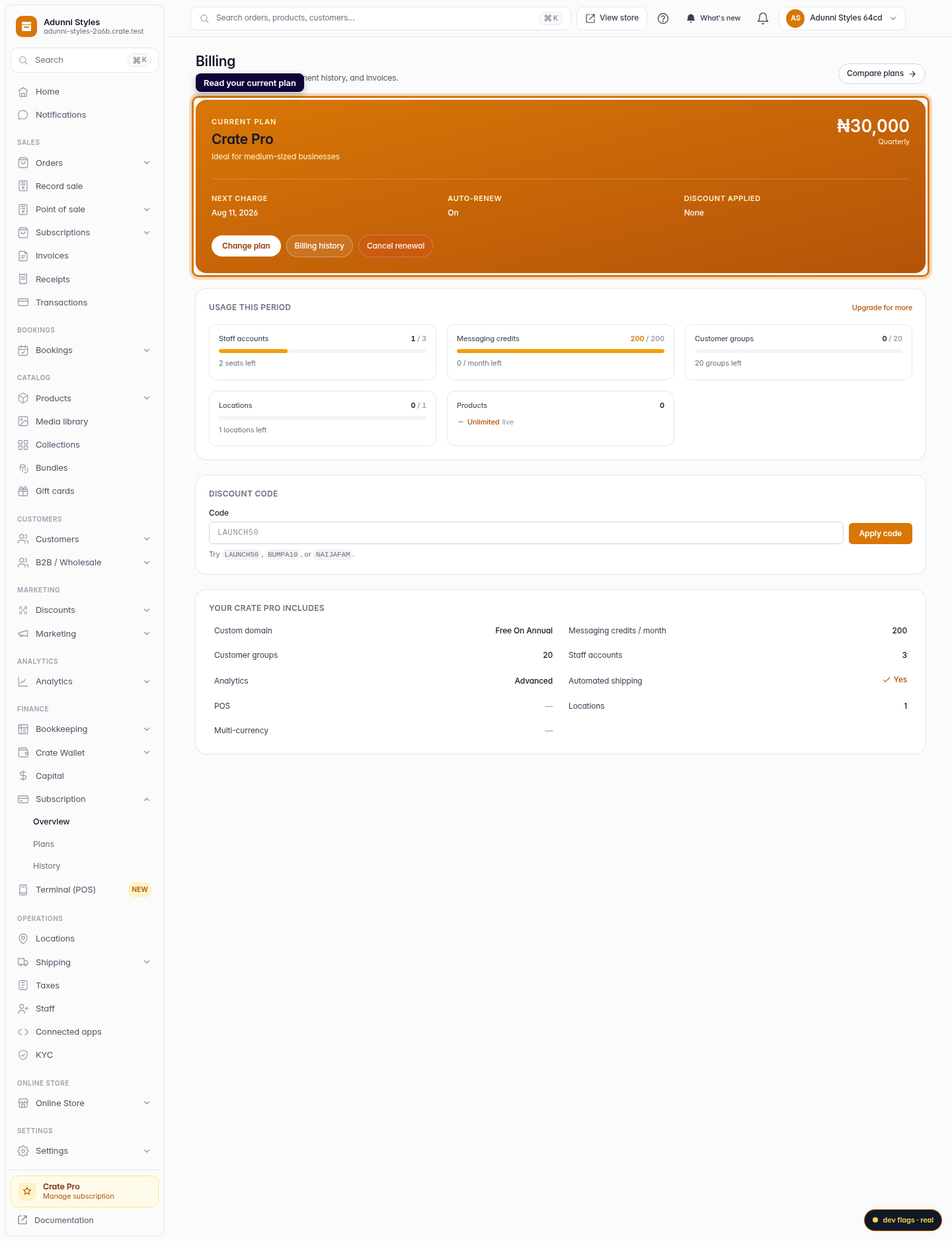Expand the Customers chevron

(x=147, y=540)
